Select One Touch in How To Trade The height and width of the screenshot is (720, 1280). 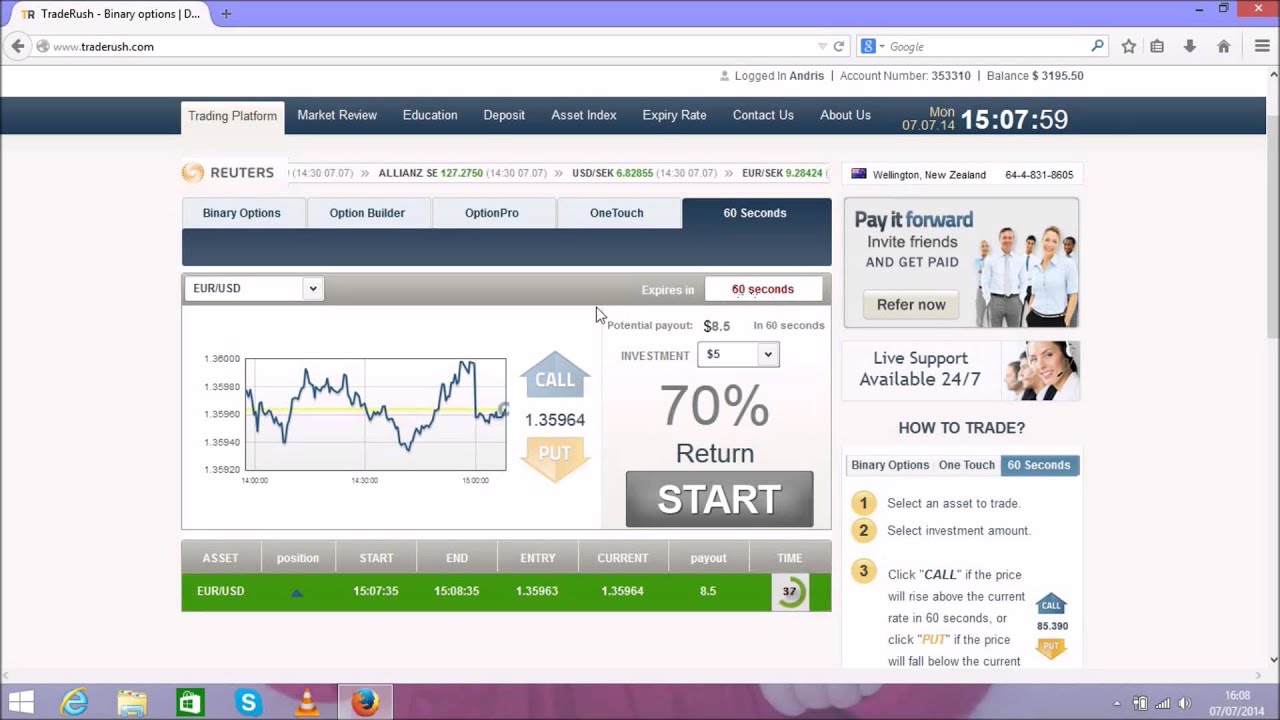coord(967,465)
